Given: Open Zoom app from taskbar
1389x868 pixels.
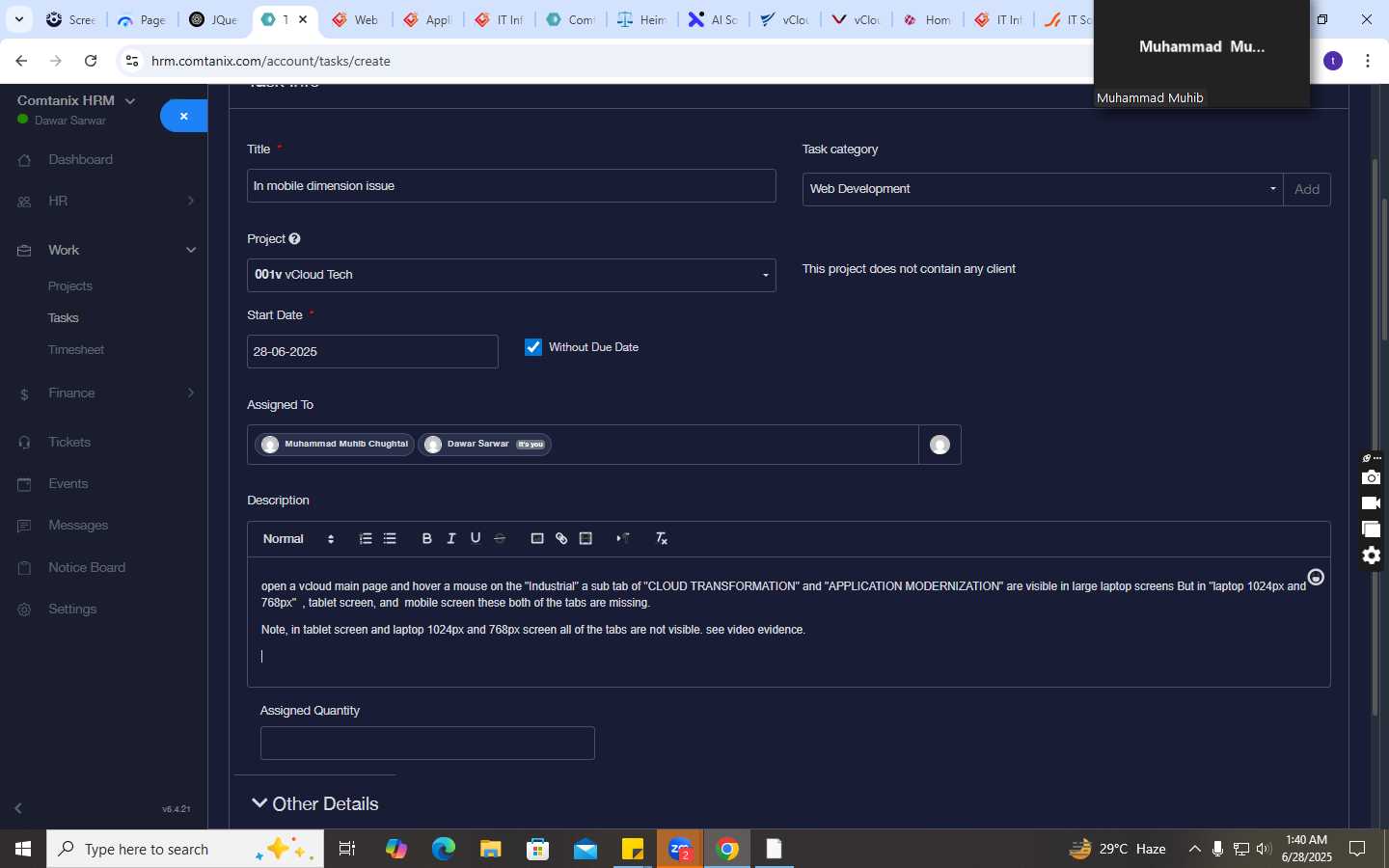Looking at the screenshot, I should pos(680,849).
